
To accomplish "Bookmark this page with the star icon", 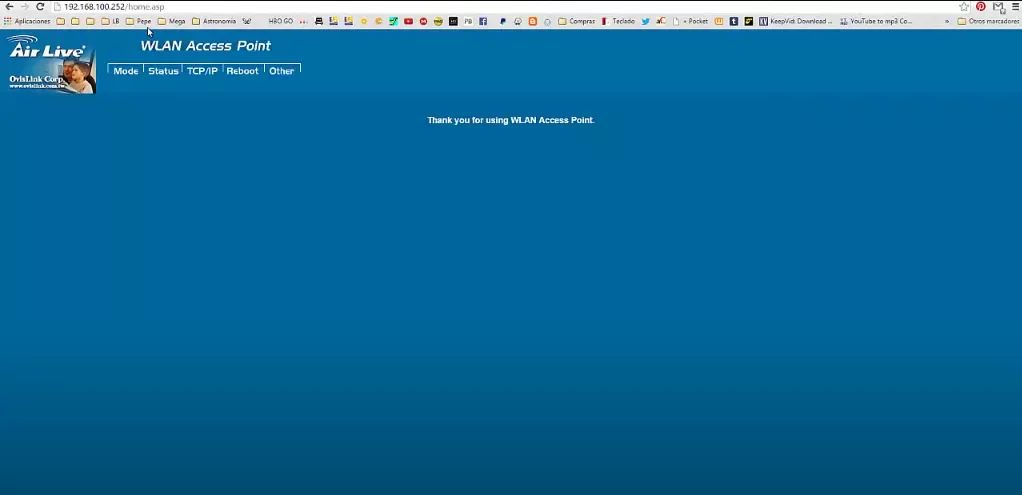I will click(964, 7).
